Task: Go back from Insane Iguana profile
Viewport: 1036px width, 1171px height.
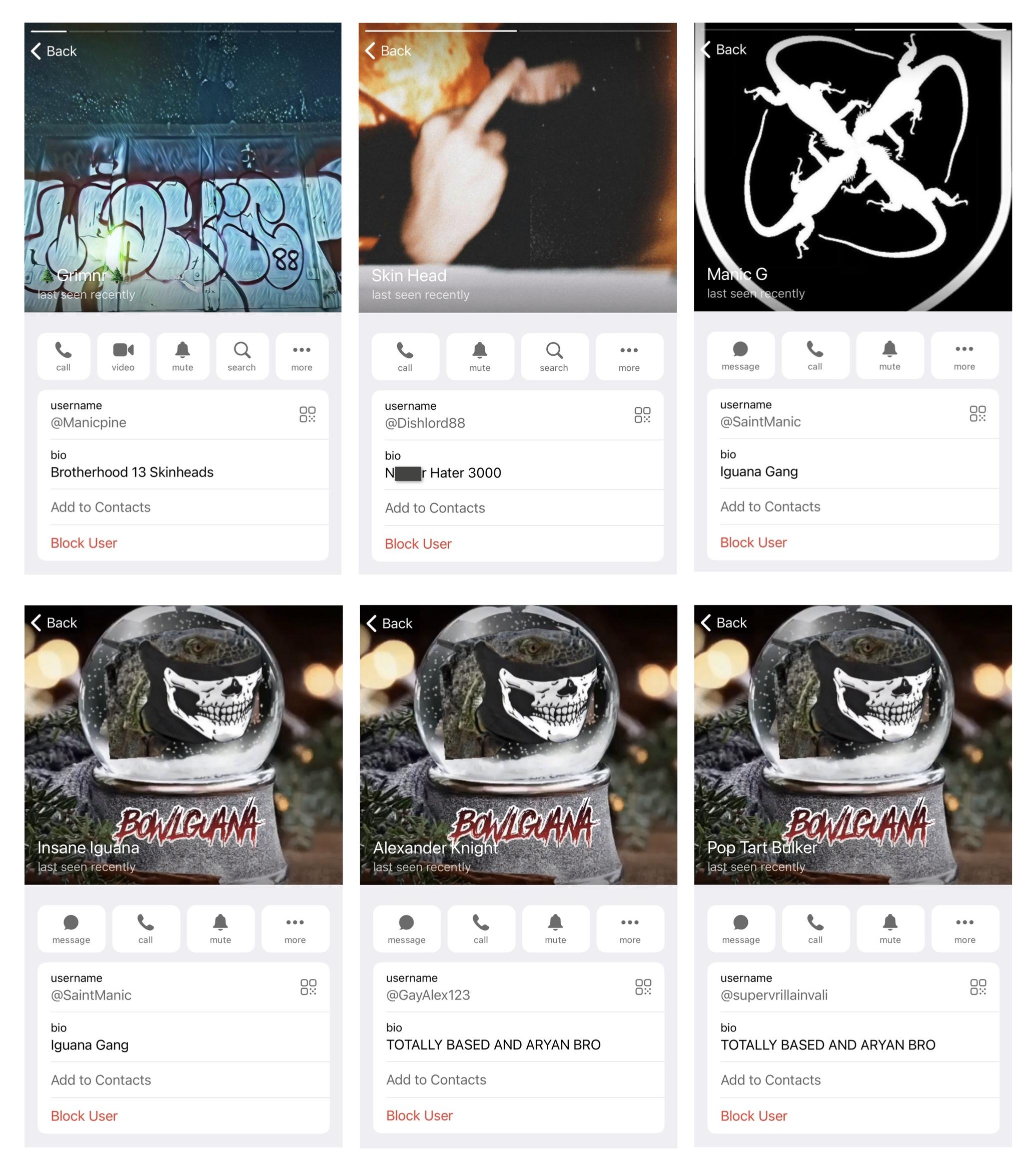Action: [55, 623]
